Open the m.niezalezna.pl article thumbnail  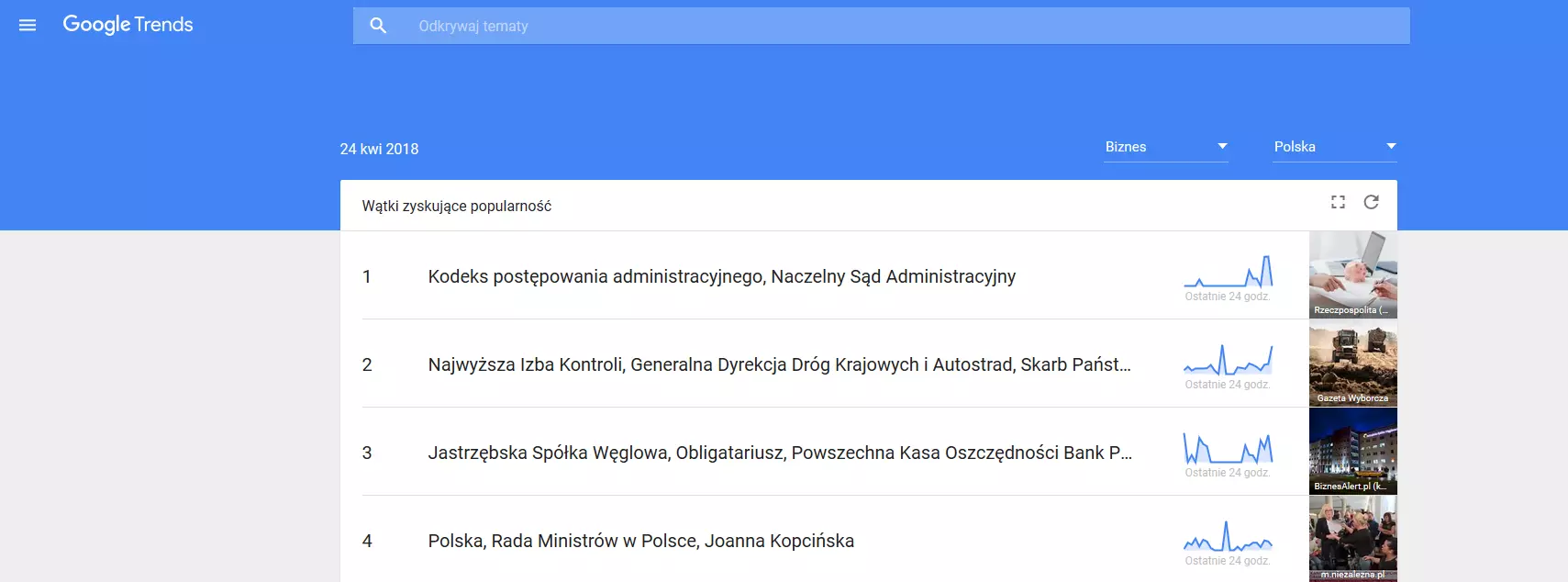[x=1353, y=539]
